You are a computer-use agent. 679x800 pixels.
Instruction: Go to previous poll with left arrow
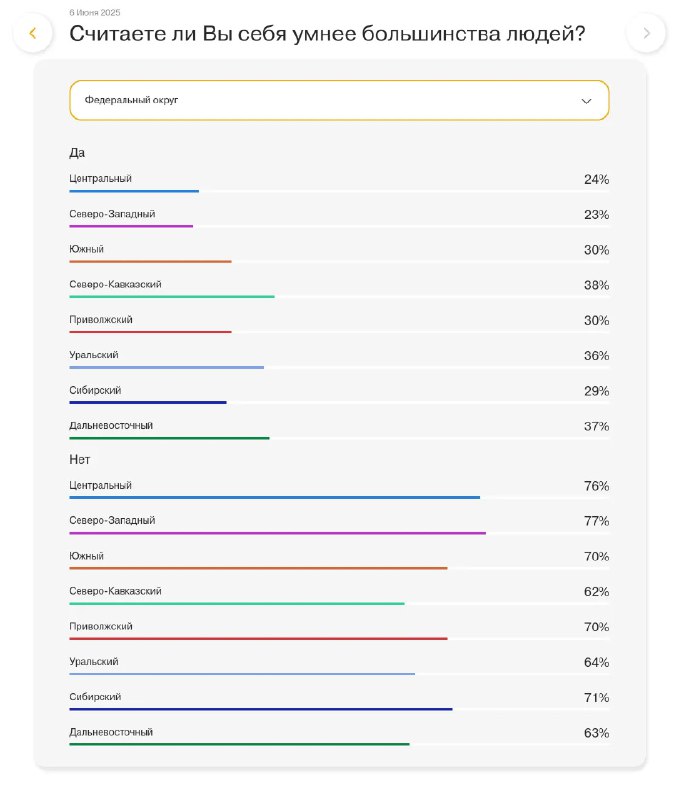(x=33, y=33)
